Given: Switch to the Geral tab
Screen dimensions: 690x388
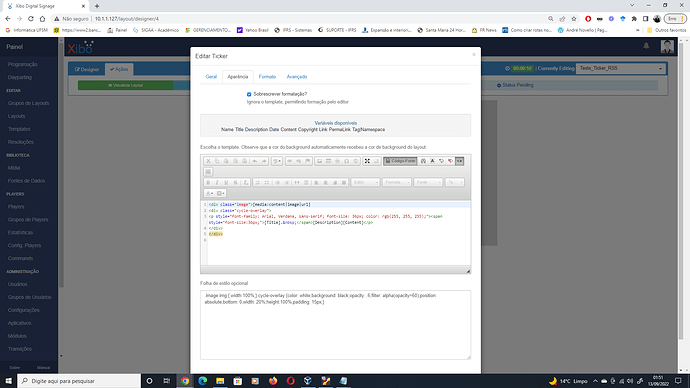Looking at the screenshot, I should tap(211, 77).
